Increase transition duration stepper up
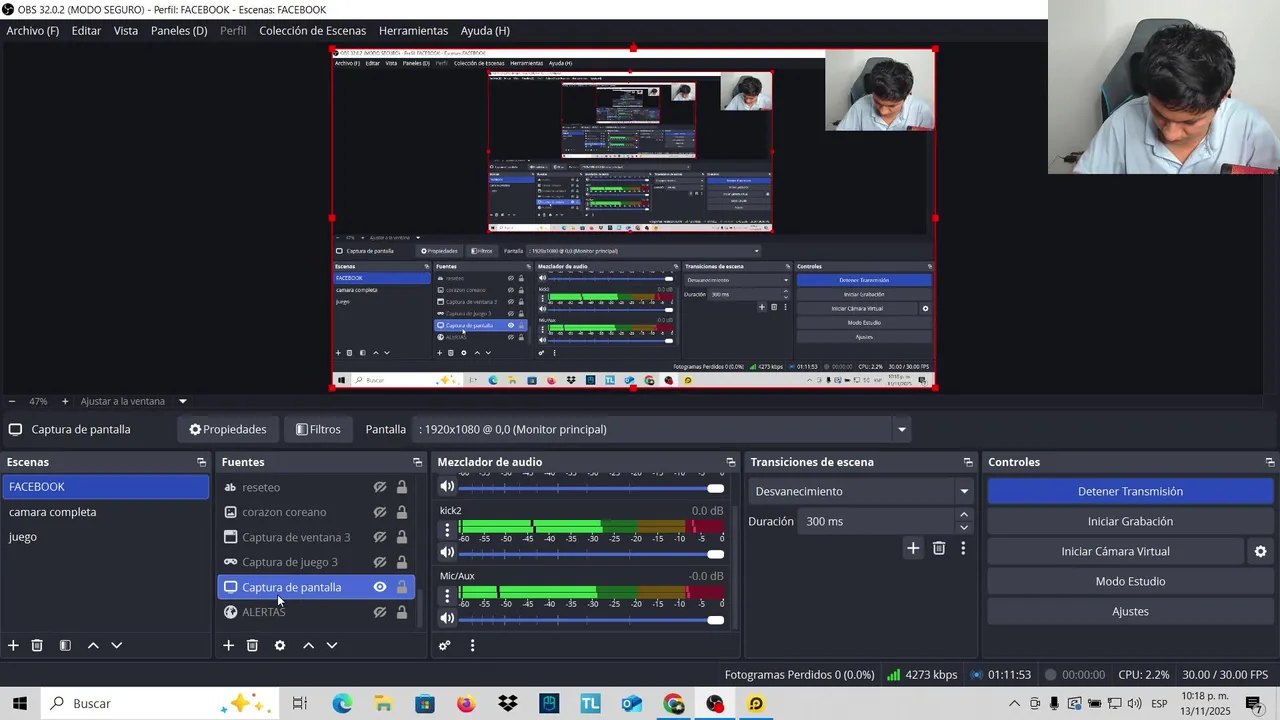Image resolution: width=1280 pixels, height=720 pixels. coord(964,515)
